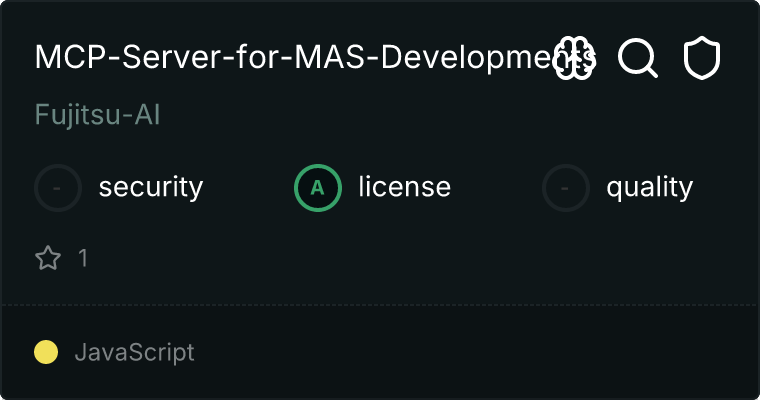760x400 pixels.
Task: Open the MCP-Server-for-MAS-Developments title
Action: 315,57
